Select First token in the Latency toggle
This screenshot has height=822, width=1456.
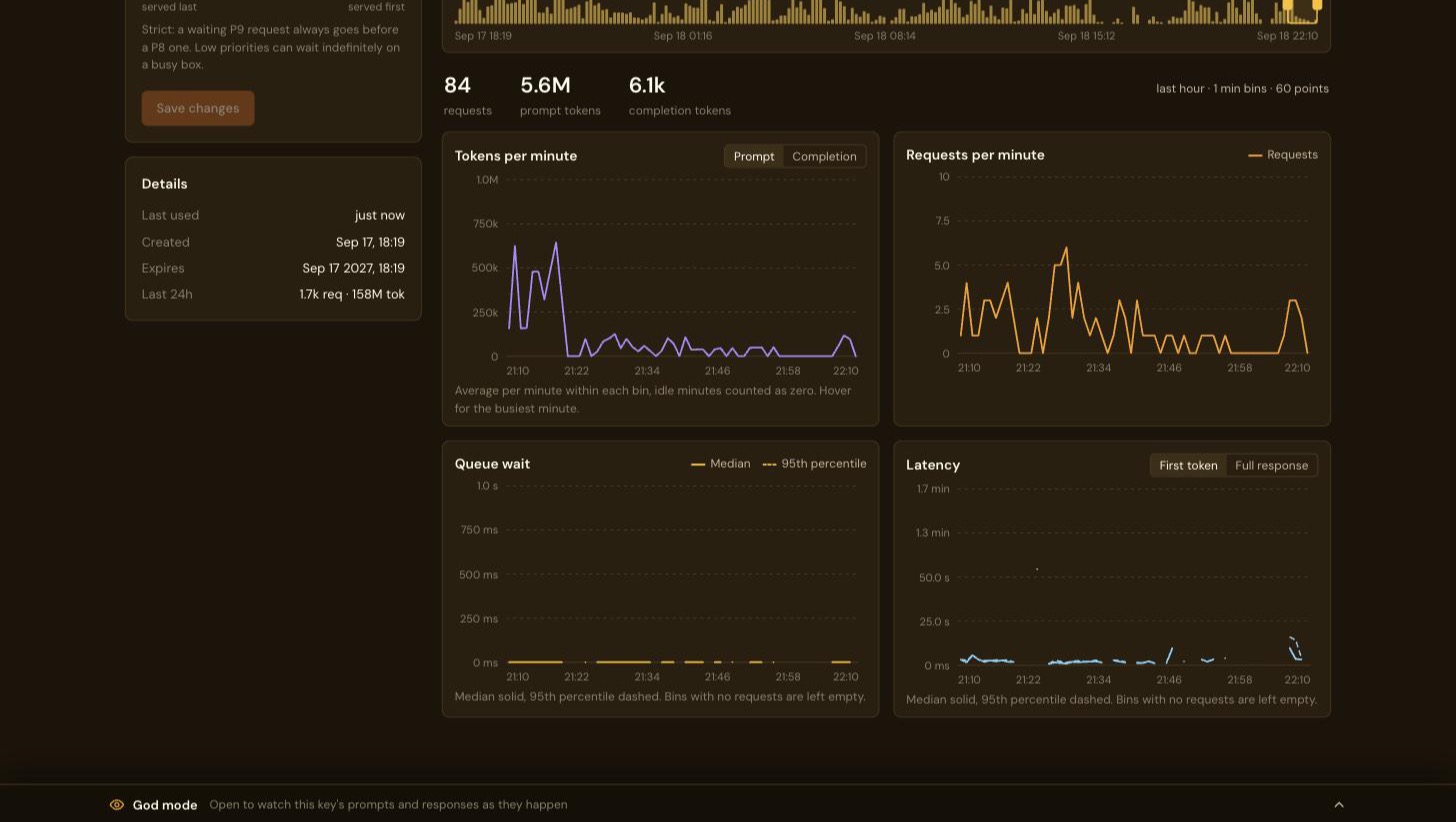tap(1188, 466)
